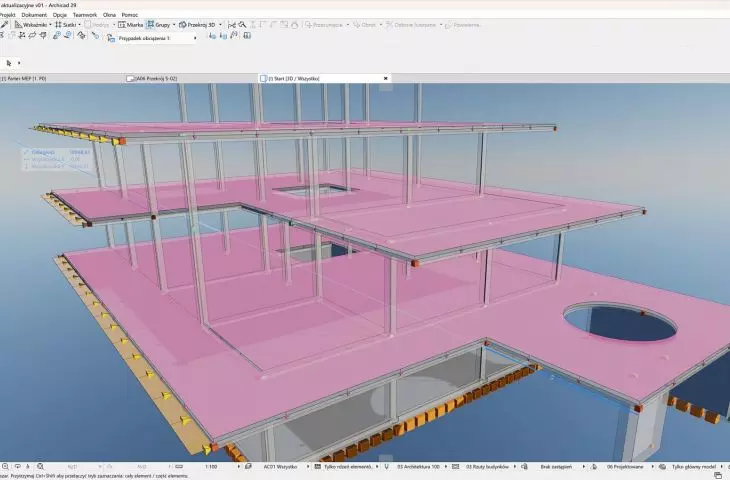The width and height of the screenshot is (730, 480).
Task: Click the second-row icon with red arrows
Action: coord(21,35)
